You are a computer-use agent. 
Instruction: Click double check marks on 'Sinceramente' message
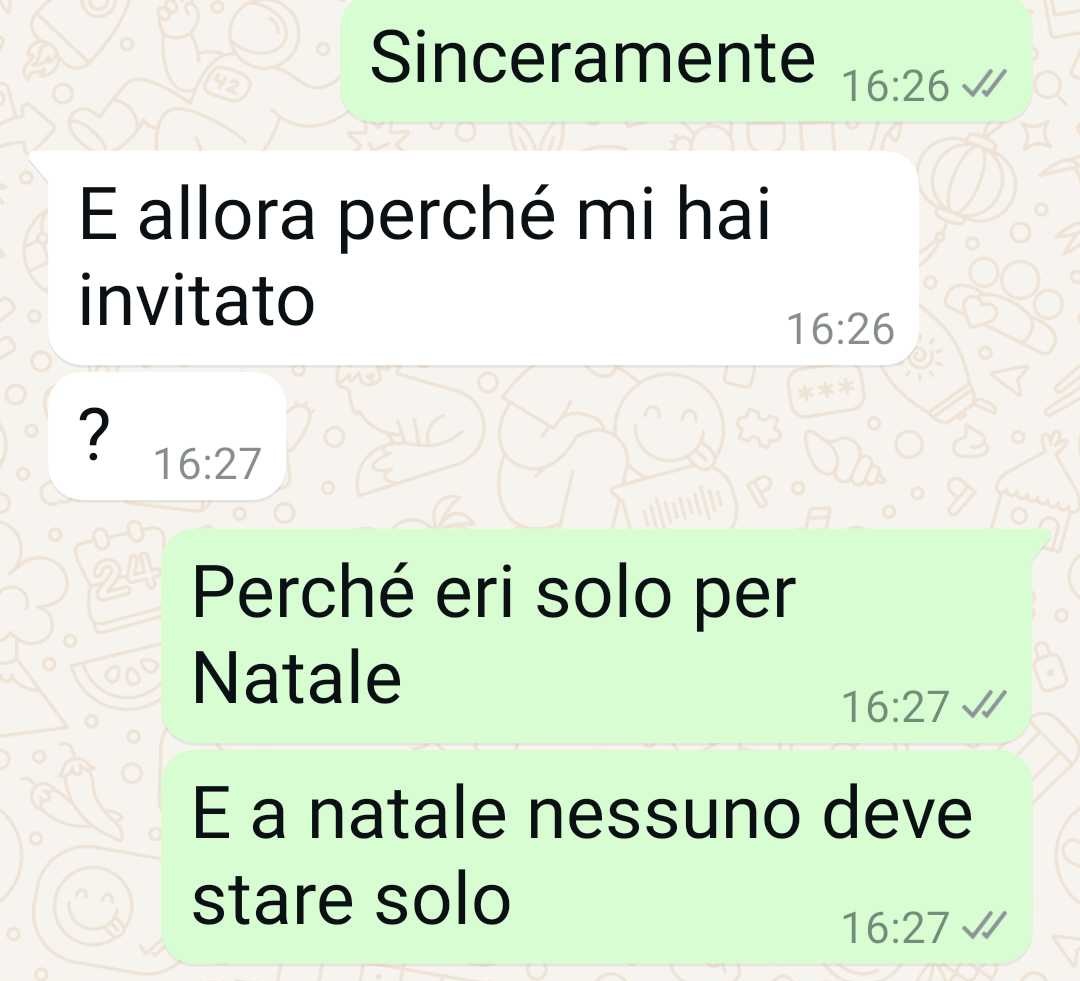point(984,85)
